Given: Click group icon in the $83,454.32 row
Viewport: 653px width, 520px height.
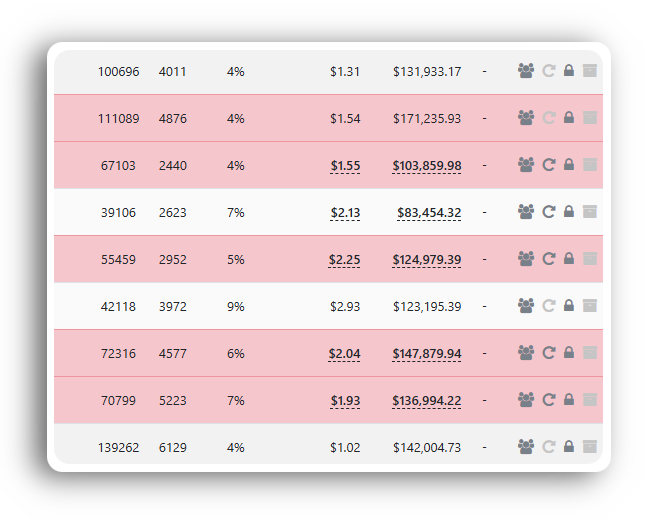Looking at the screenshot, I should [526, 212].
